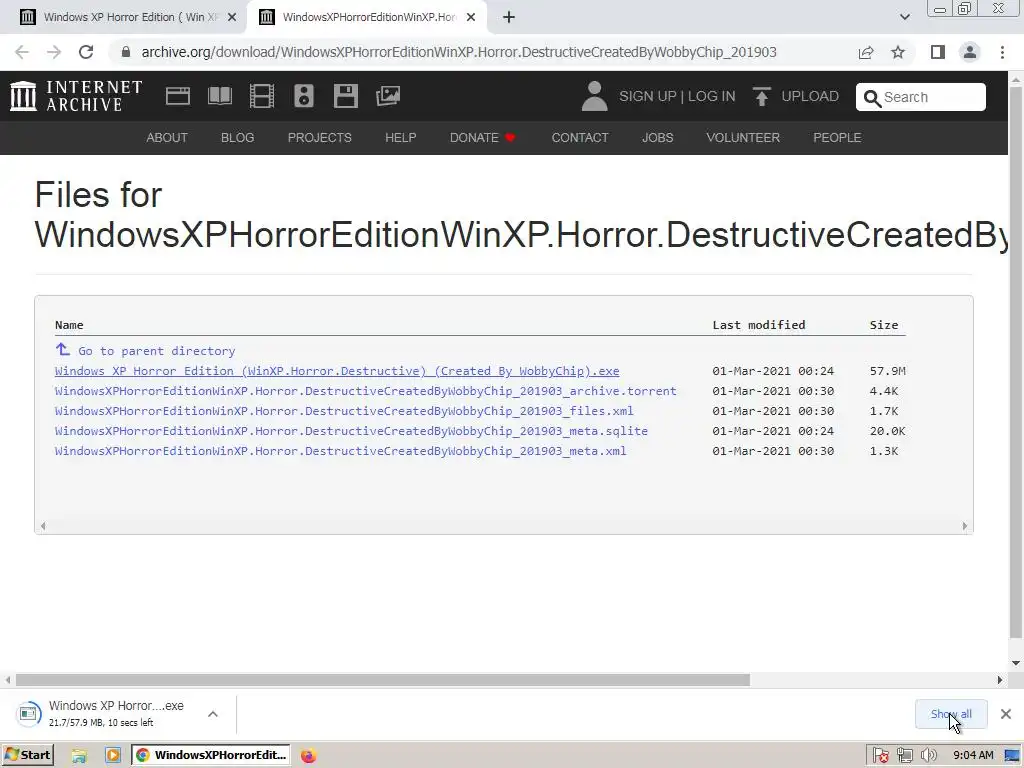Download the Windows XP Horror Edition .exe
Image resolution: width=1024 pixels, height=768 pixels.
[337, 371]
